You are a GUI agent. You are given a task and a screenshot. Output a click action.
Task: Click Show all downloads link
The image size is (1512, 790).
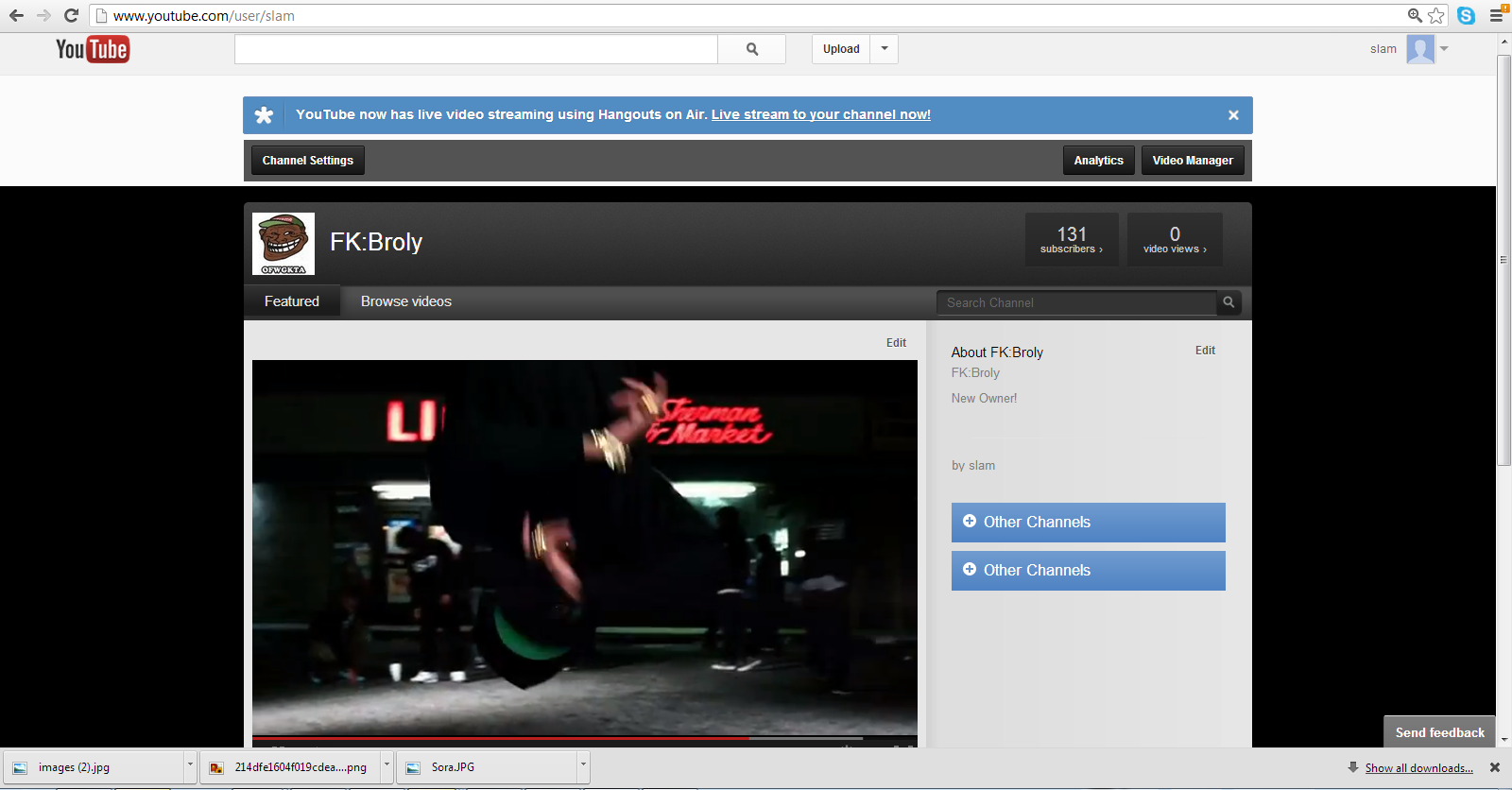1419,768
